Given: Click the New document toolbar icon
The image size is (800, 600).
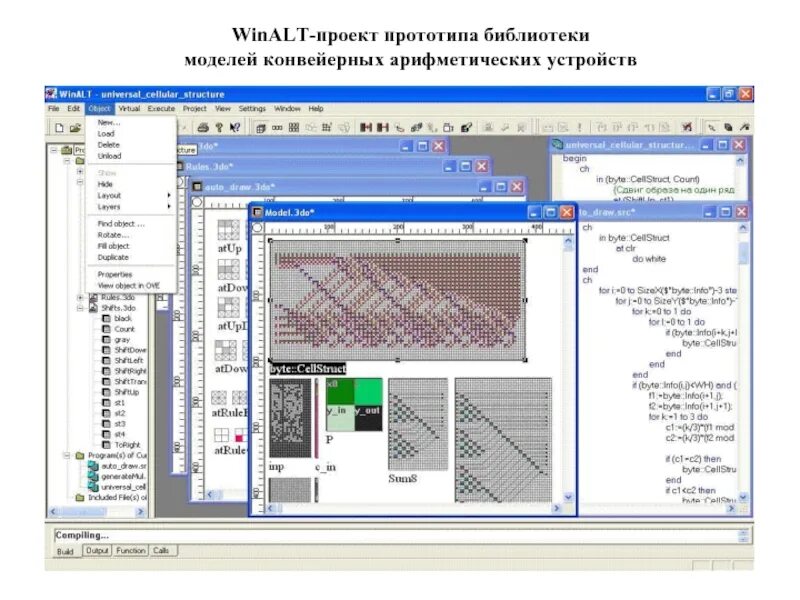Looking at the screenshot, I should (x=59, y=128).
